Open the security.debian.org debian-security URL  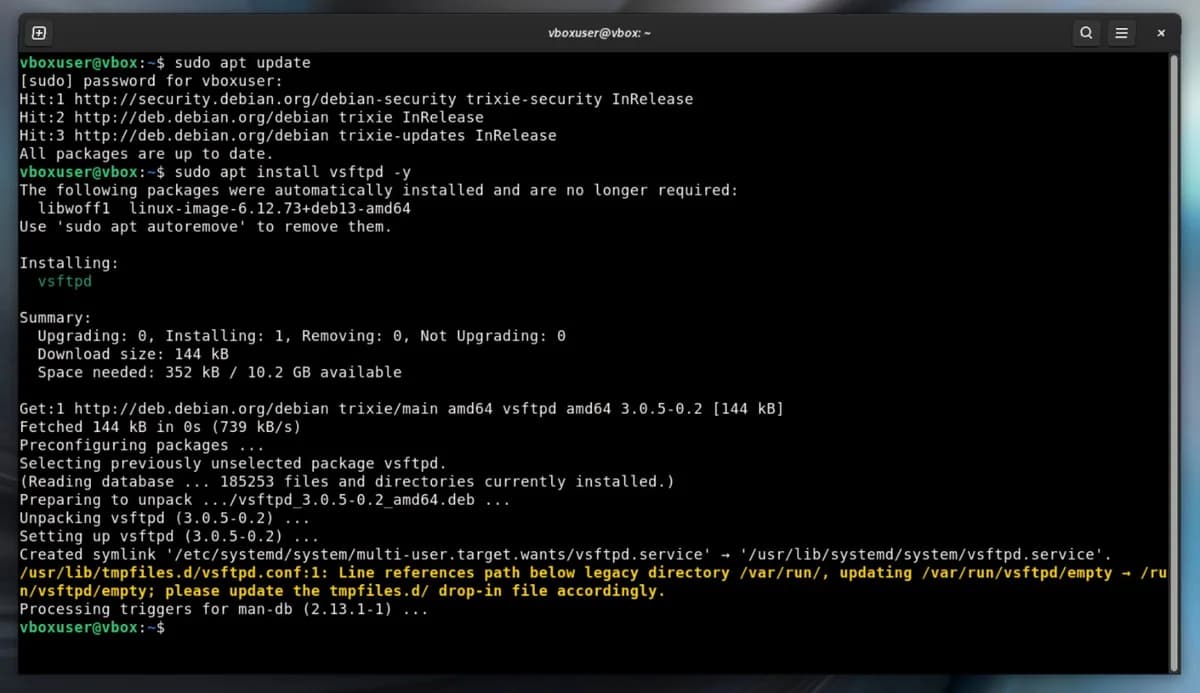tap(266, 99)
